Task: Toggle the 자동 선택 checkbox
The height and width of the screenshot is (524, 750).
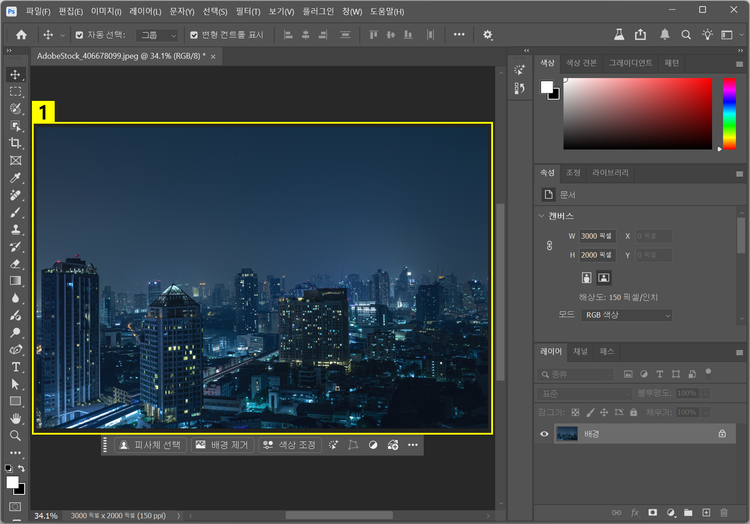Action: [79, 35]
